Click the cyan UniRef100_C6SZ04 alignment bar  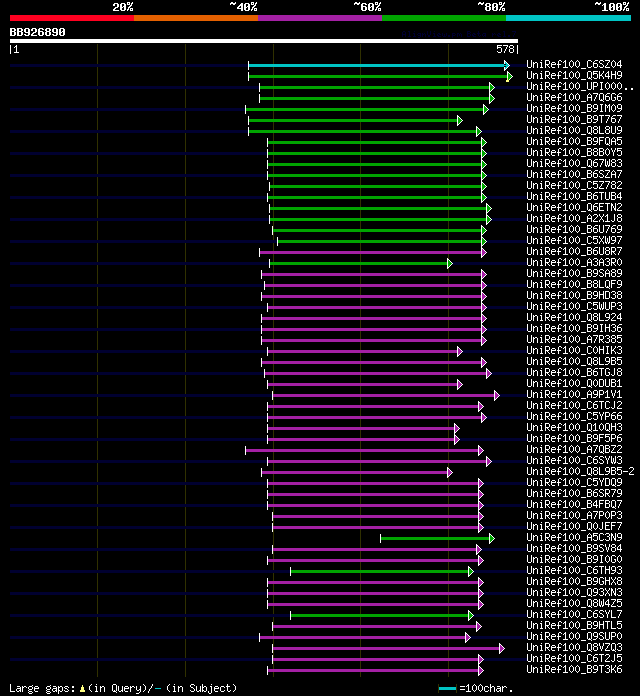coord(376,66)
